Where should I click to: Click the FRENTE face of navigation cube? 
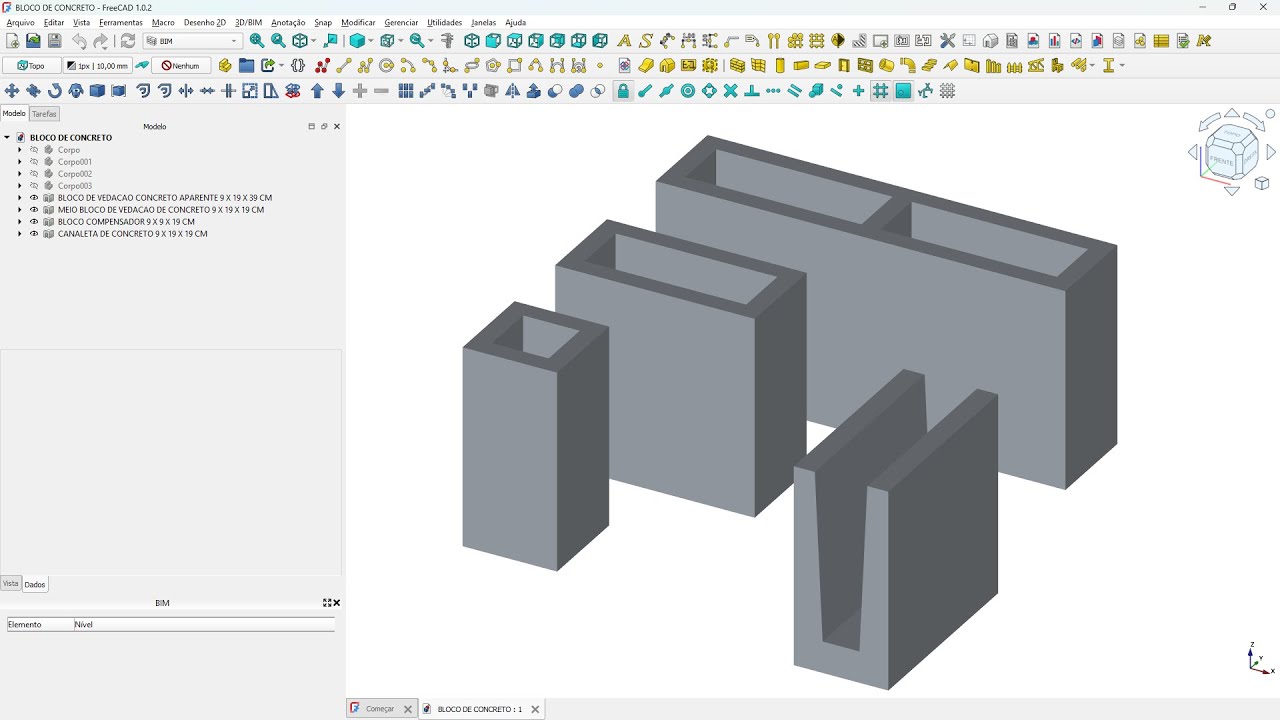[1221, 160]
